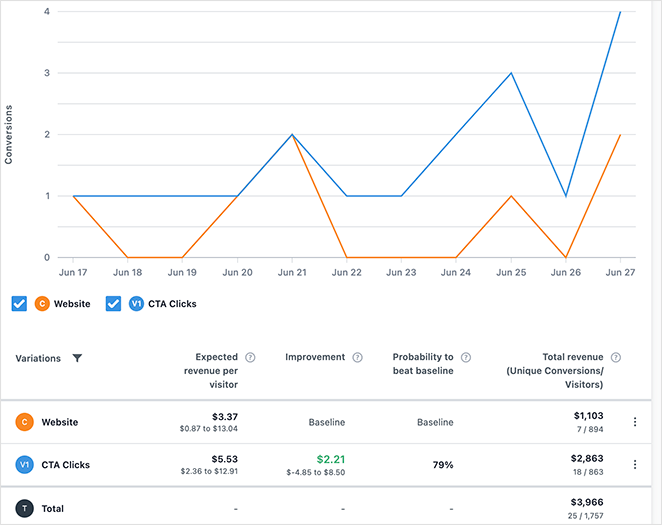Click the dark T badge in Total row
The width and height of the screenshot is (662, 525).
point(23,509)
